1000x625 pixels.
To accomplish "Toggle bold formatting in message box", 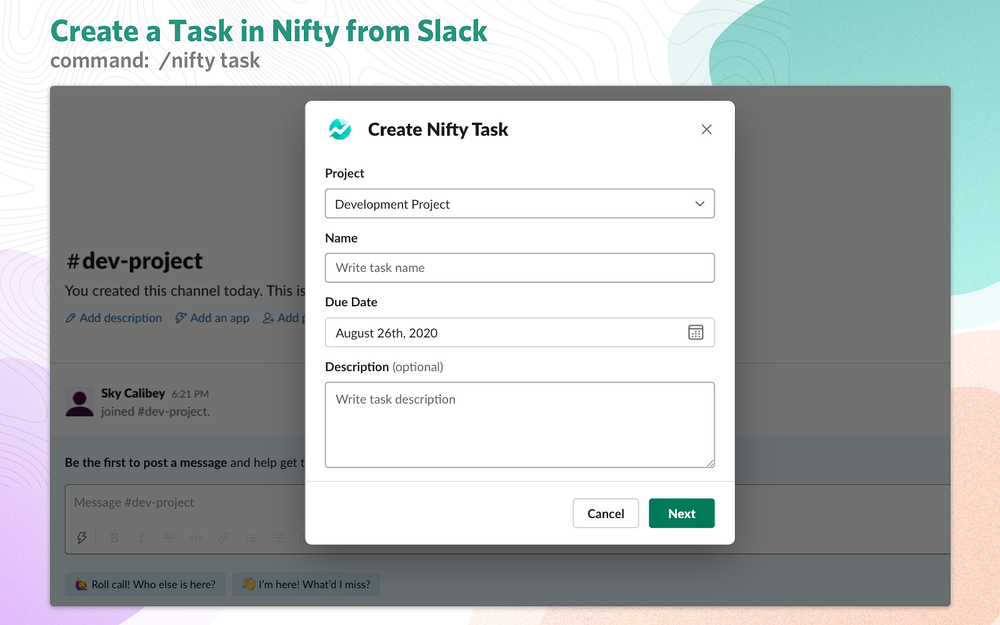I will tap(114, 538).
